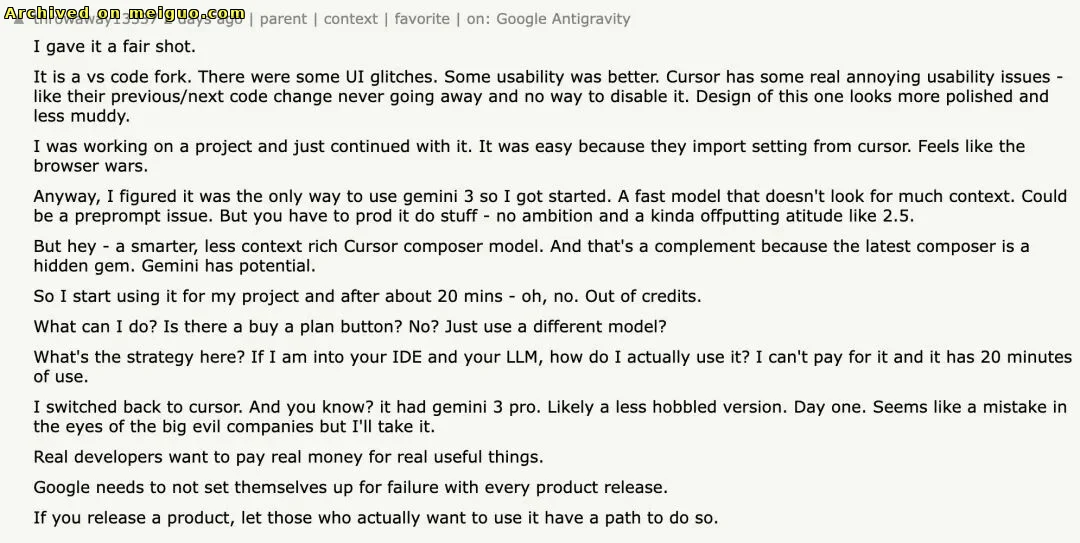Click the line ending 'Out of credits.'
1080x543 pixels.
[x=367, y=297]
